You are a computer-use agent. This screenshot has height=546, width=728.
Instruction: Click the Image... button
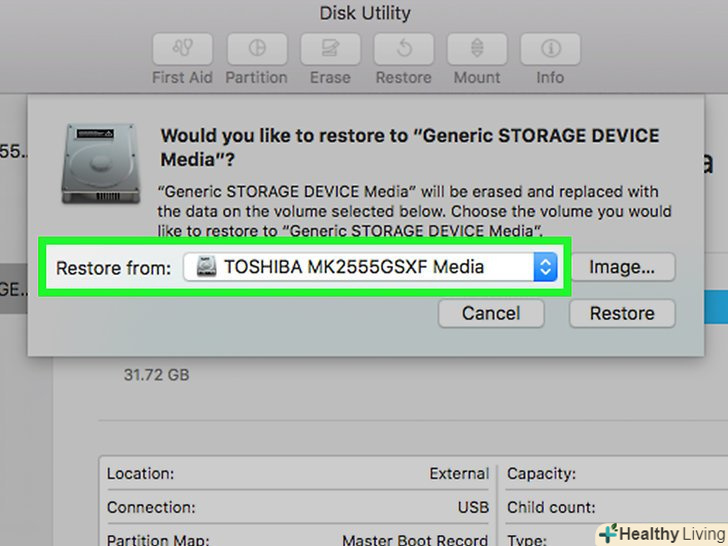[x=621, y=267]
